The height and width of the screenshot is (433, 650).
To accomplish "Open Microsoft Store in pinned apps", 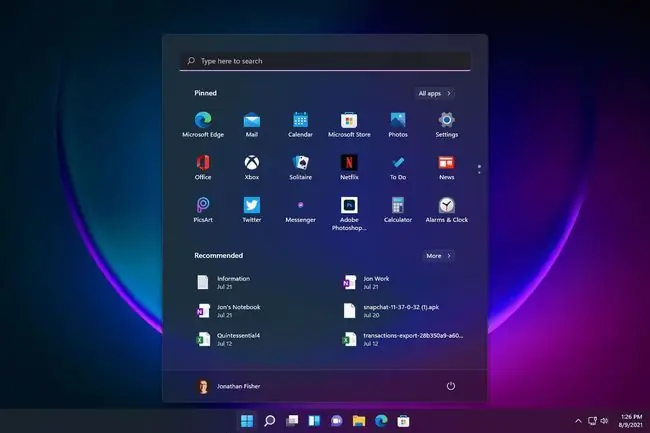I will tap(349, 124).
